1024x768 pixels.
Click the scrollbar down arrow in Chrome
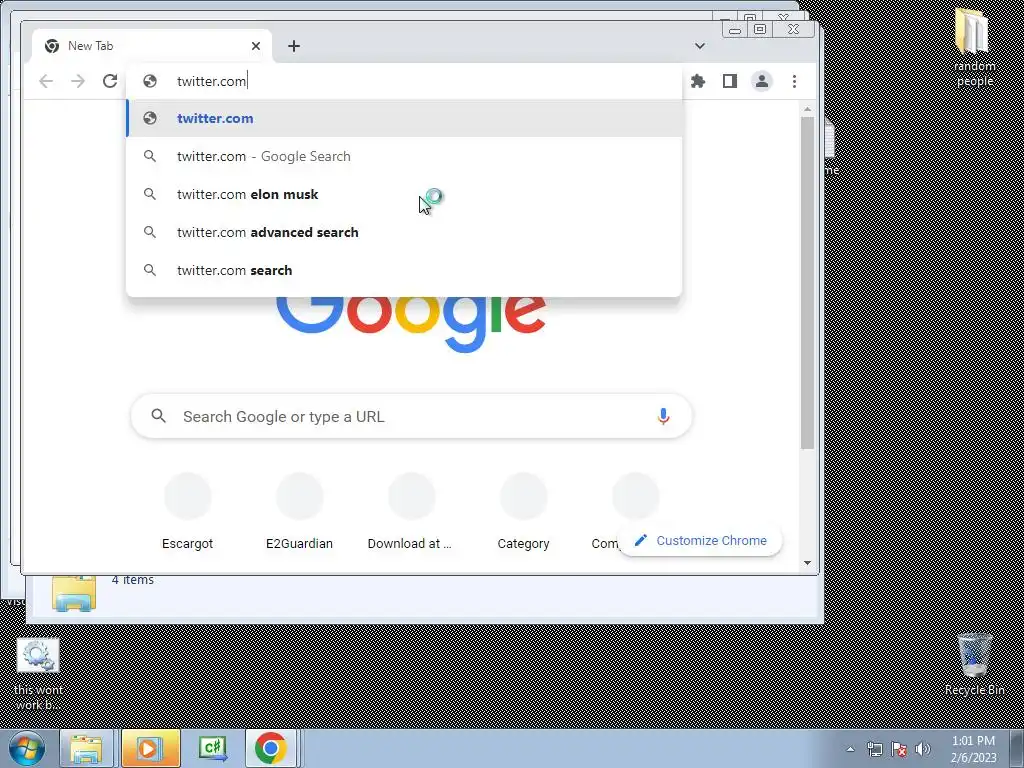pos(807,563)
